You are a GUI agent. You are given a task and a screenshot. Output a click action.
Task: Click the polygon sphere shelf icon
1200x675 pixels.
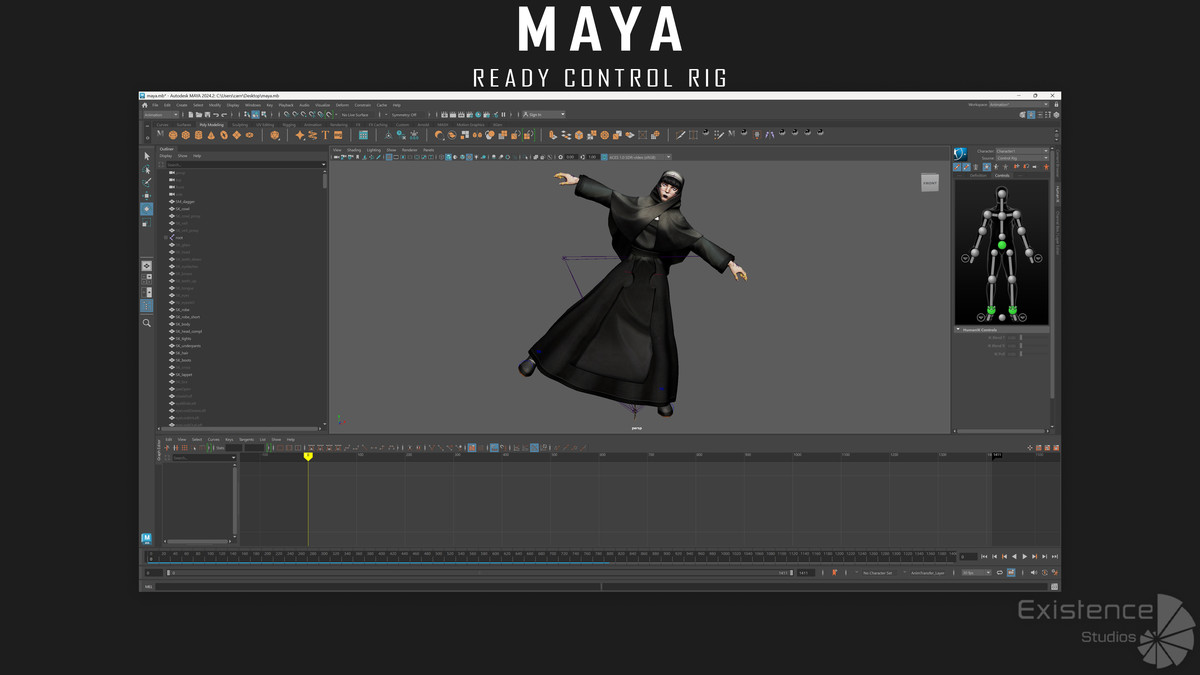pyautogui.click(x=173, y=135)
